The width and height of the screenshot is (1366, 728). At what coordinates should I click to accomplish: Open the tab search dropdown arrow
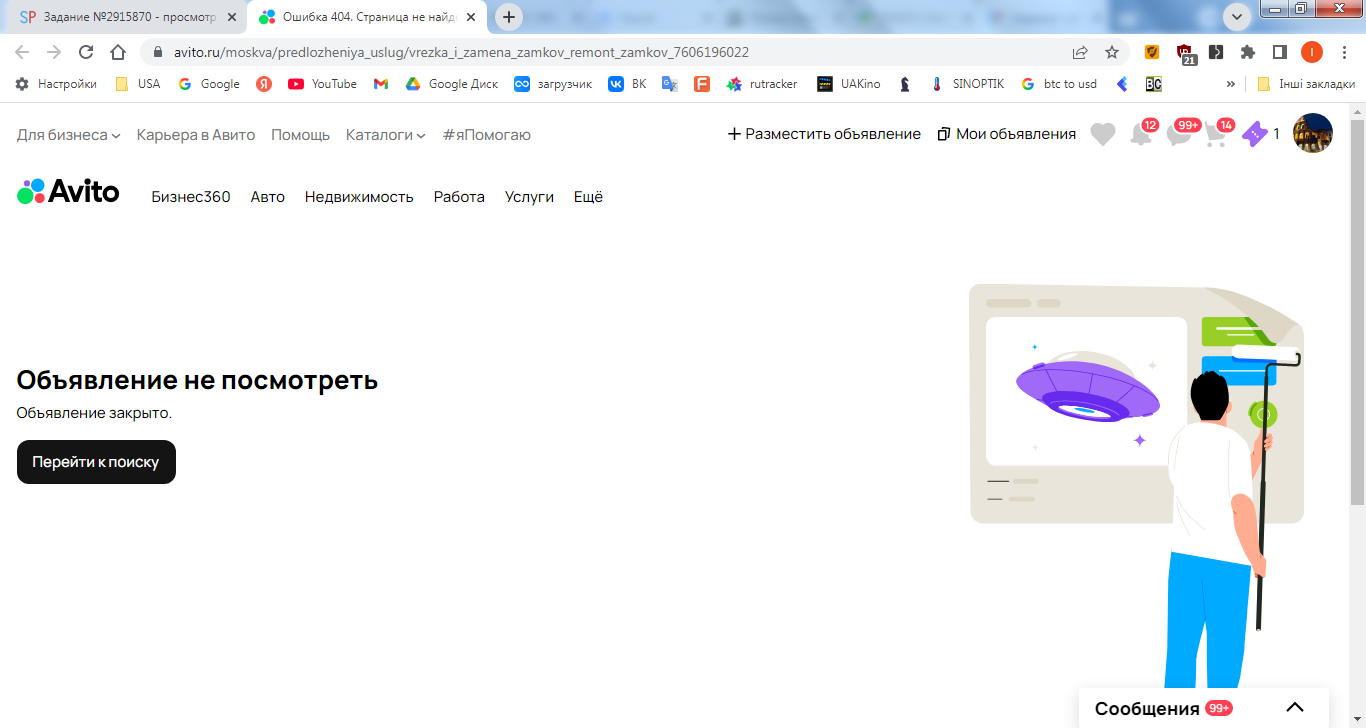pyautogui.click(x=1237, y=16)
